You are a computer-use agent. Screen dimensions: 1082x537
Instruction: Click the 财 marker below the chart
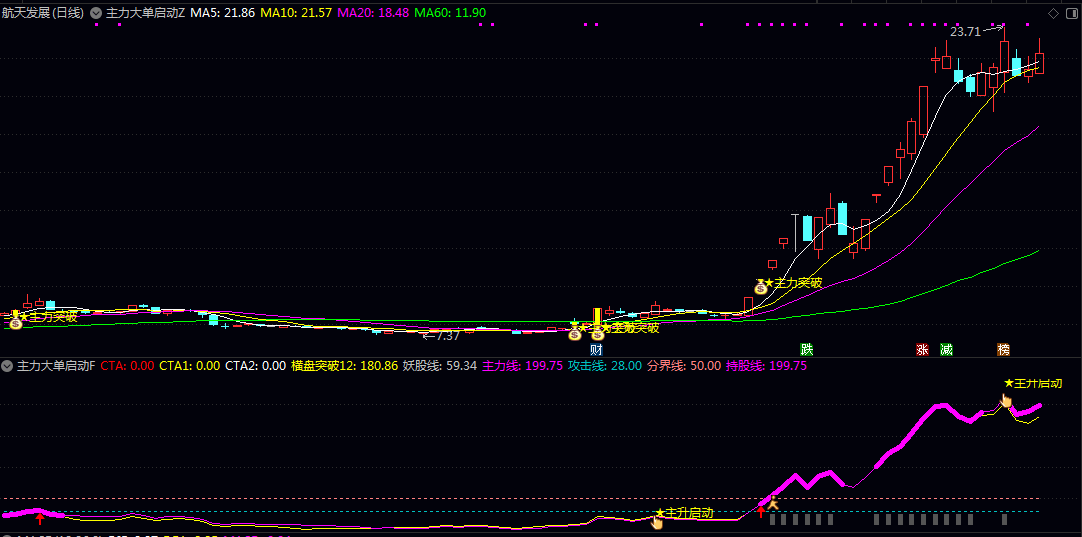click(x=597, y=349)
